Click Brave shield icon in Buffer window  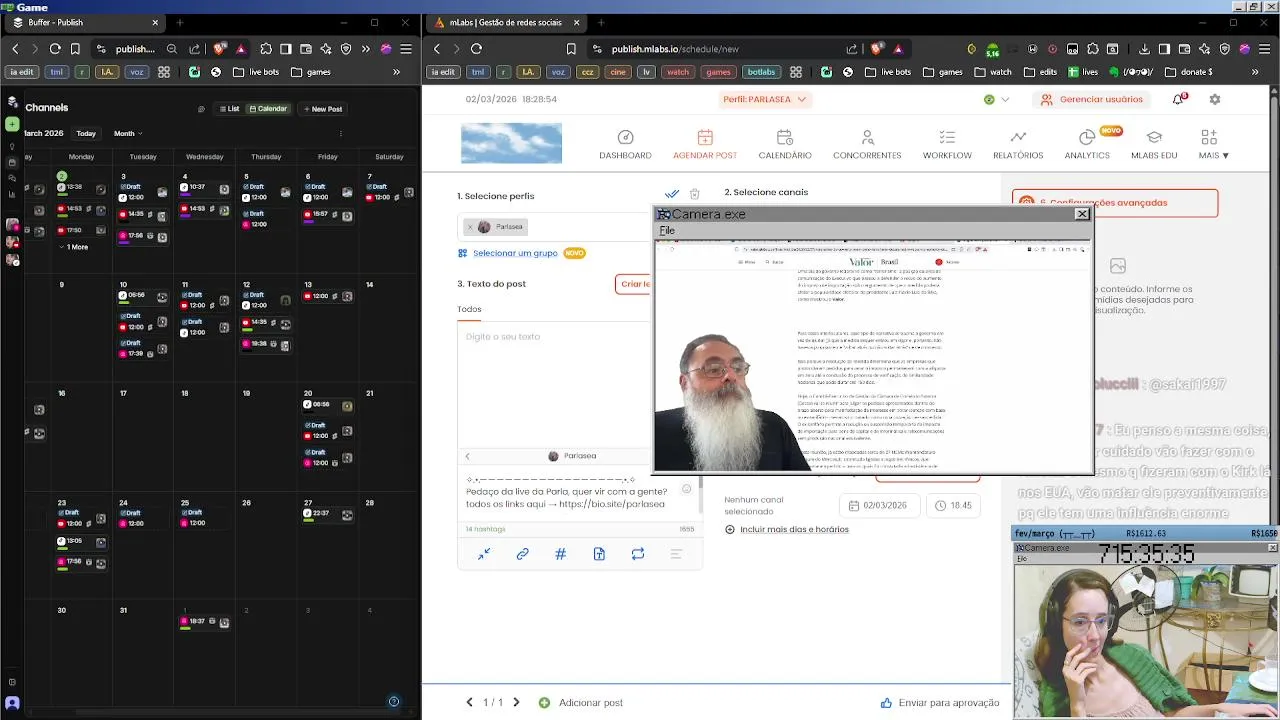[220, 49]
